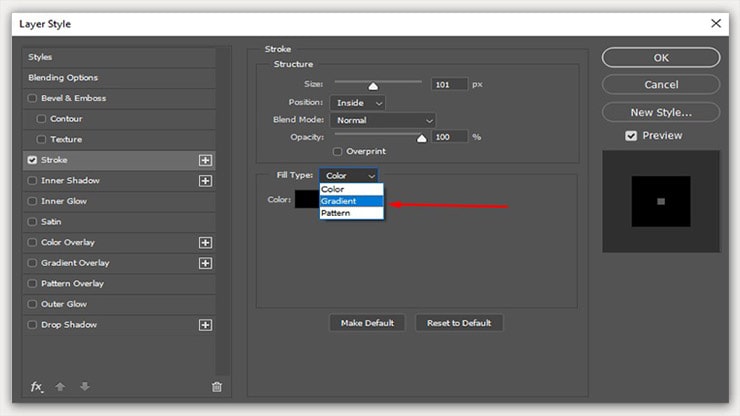Enable the Bevel & Emboss checkbox

click(x=32, y=98)
